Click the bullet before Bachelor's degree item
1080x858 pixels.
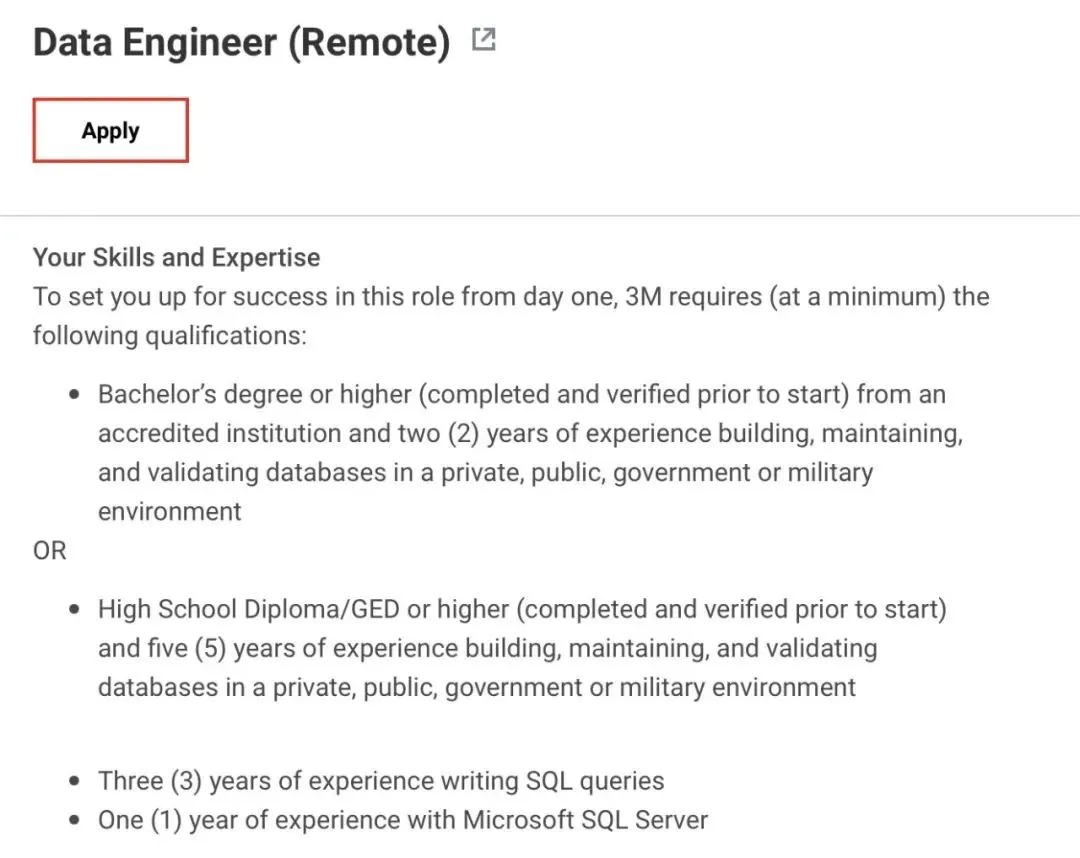pos(74,395)
